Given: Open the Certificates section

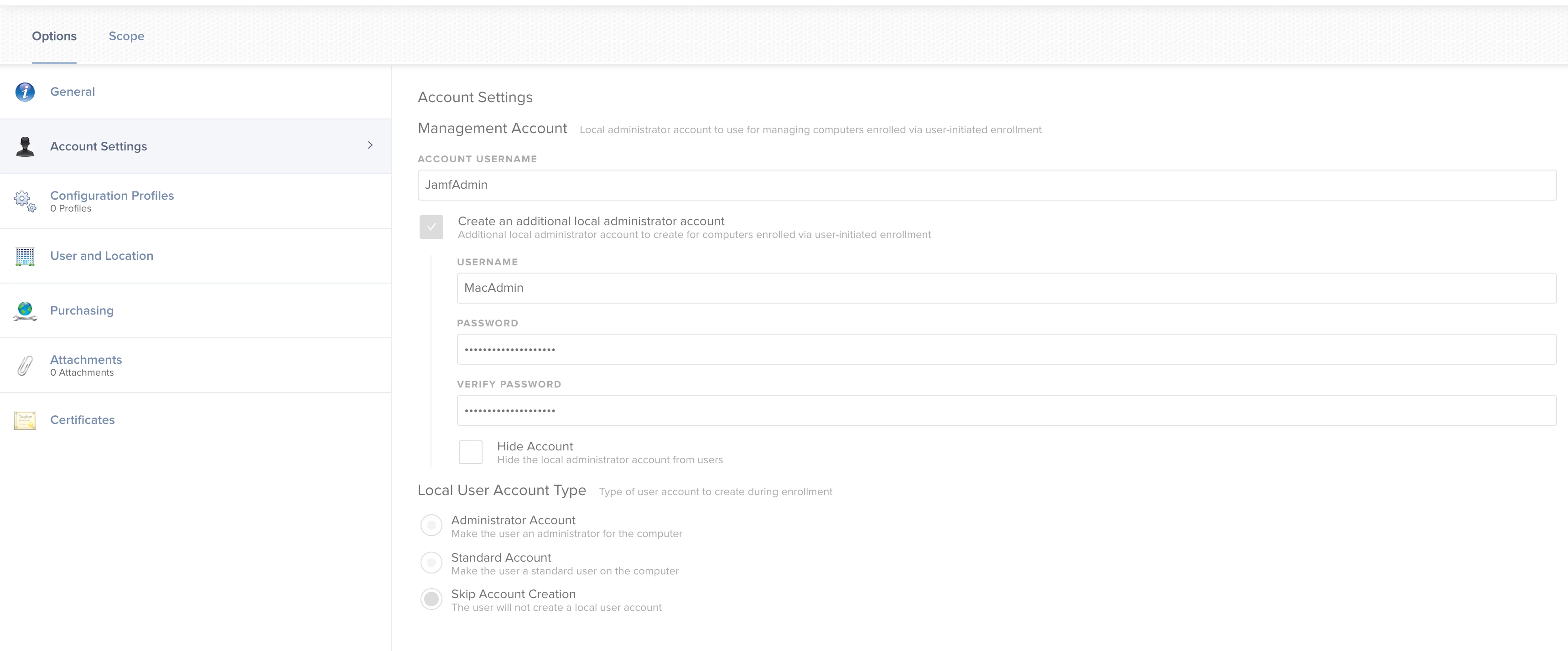Looking at the screenshot, I should click(195, 420).
